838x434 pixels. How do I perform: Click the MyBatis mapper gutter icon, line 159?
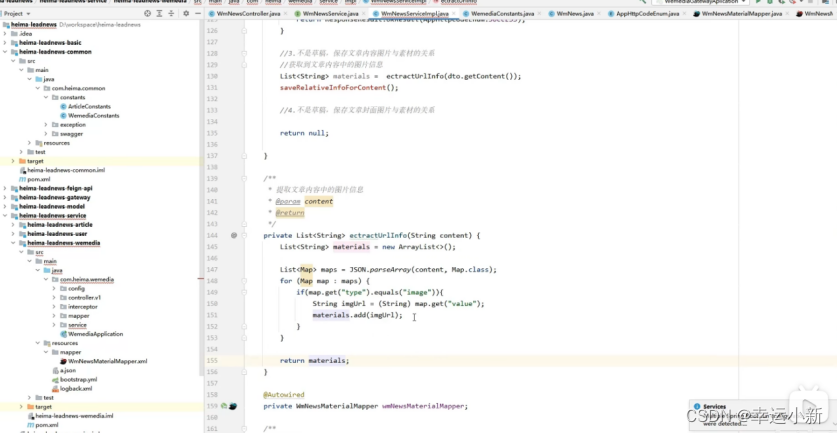233,406
